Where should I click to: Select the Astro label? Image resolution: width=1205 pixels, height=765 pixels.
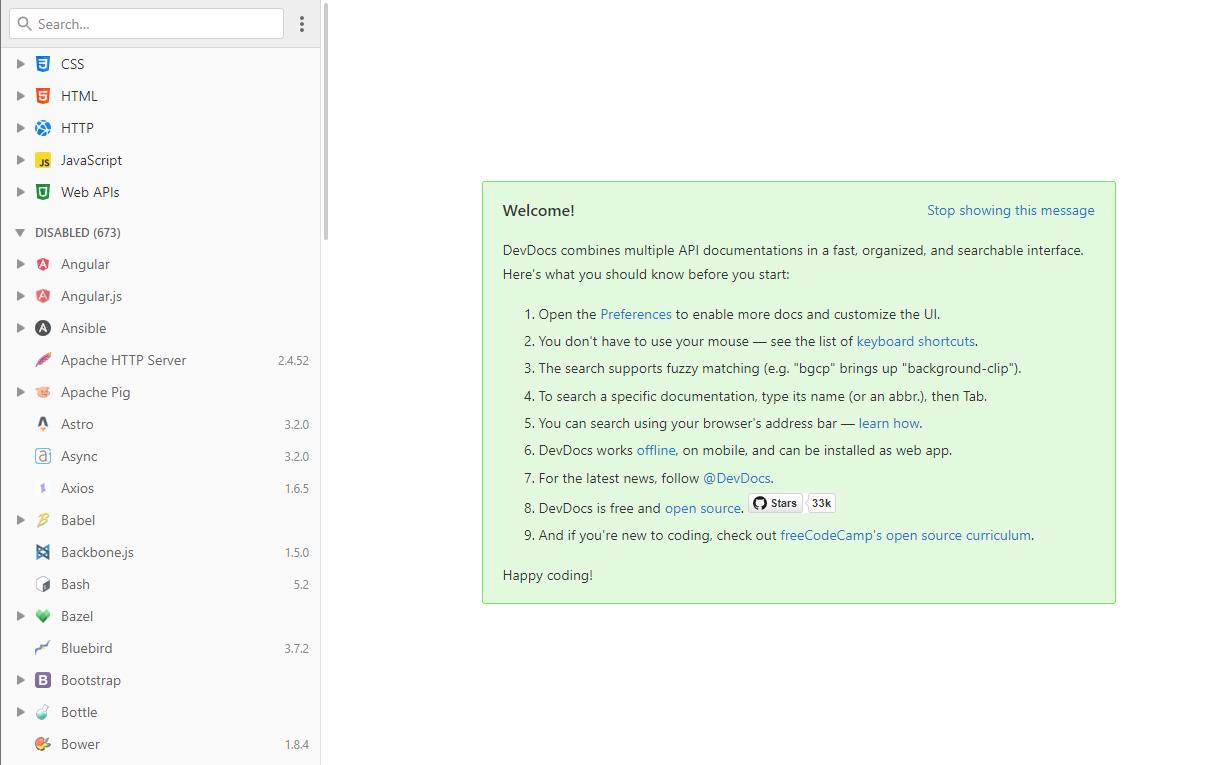[x=77, y=424]
